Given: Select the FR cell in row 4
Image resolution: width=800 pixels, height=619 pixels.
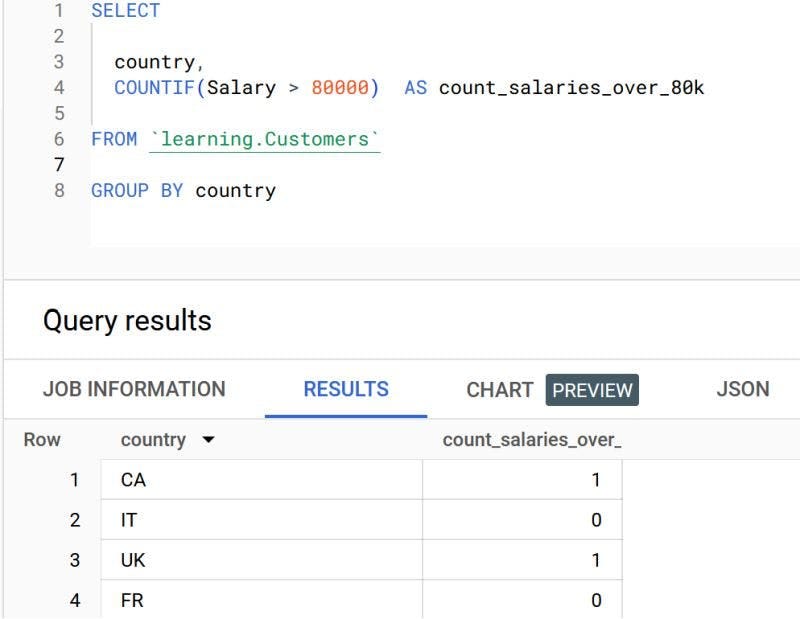Looking at the screenshot, I should click(x=135, y=600).
